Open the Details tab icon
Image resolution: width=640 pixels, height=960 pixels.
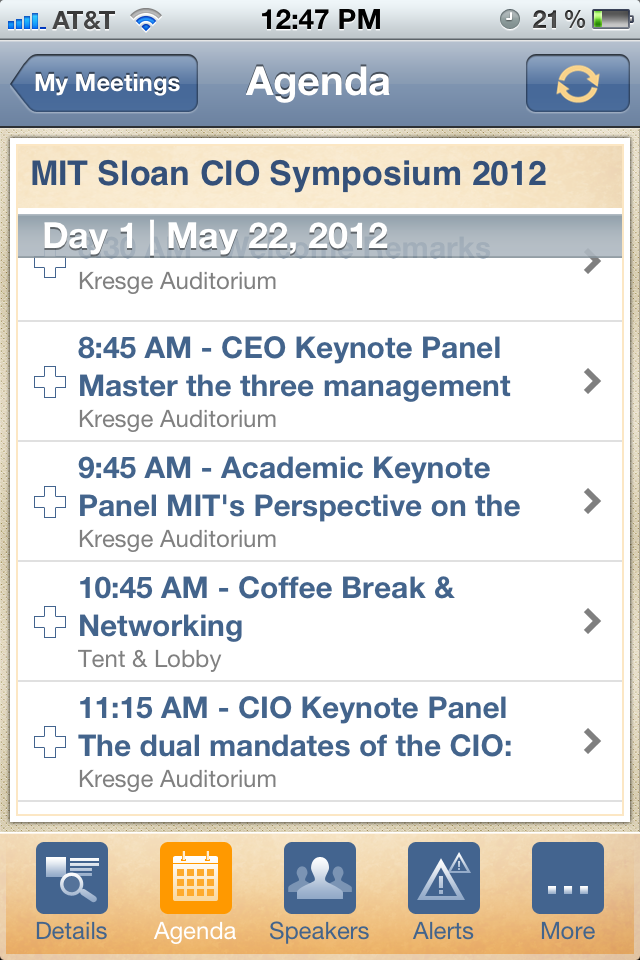[x=72, y=878]
